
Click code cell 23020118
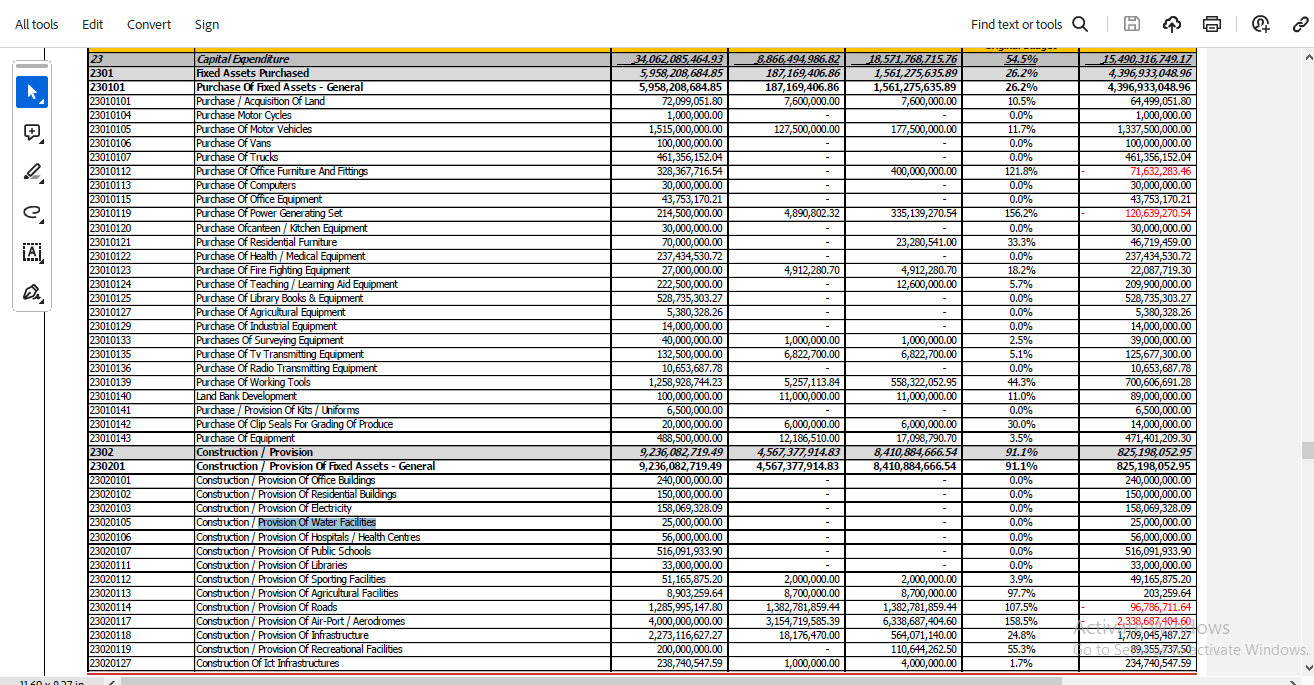(110, 635)
